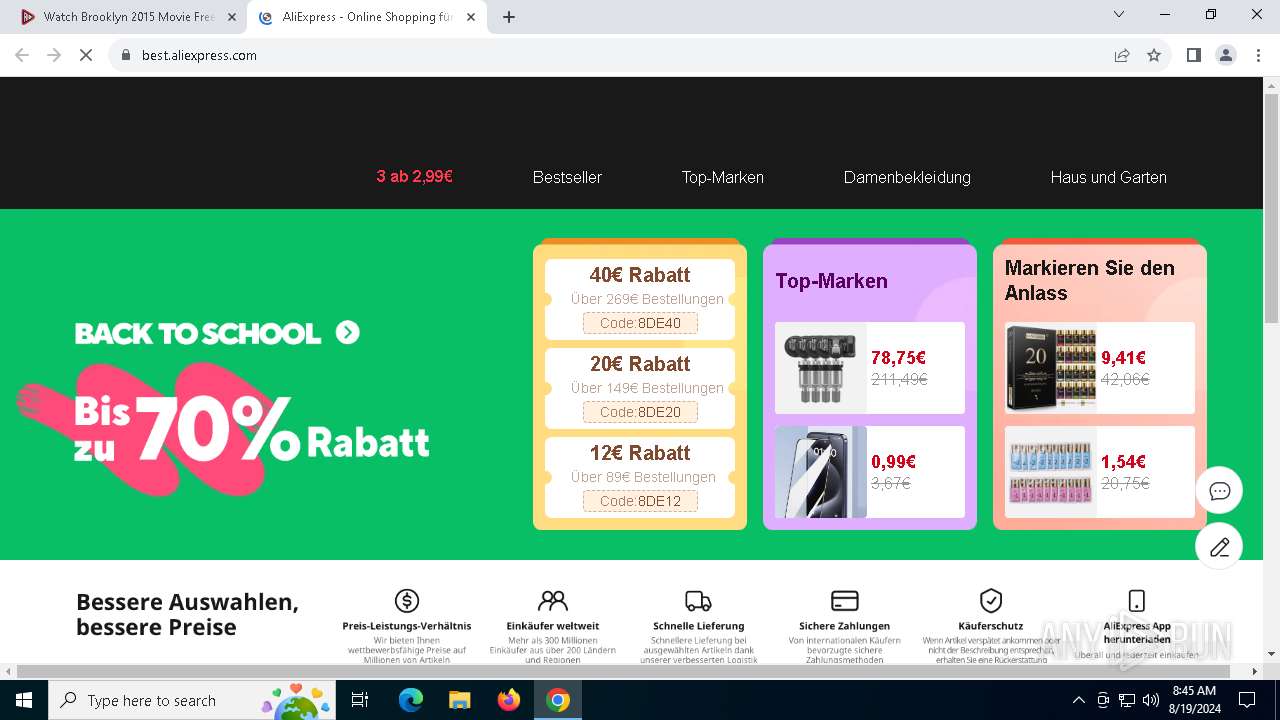
Task: Open the 9,41€ product thumbnail
Action: click(1051, 368)
